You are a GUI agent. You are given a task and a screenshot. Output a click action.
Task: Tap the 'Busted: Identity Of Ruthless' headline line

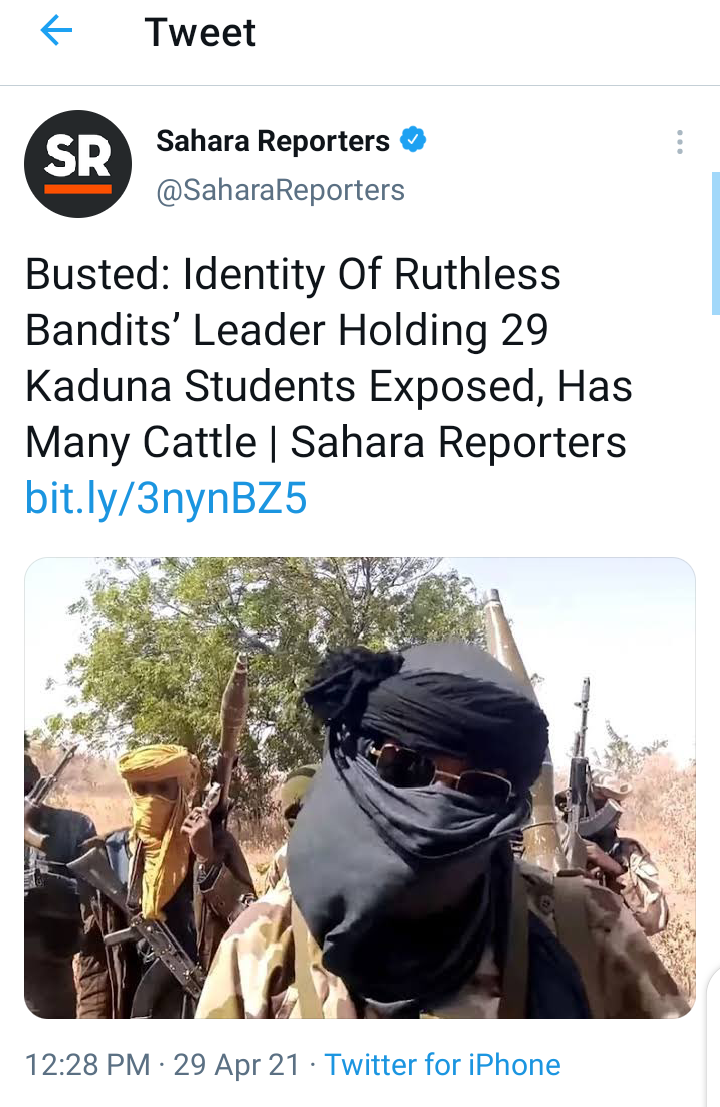(293, 274)
